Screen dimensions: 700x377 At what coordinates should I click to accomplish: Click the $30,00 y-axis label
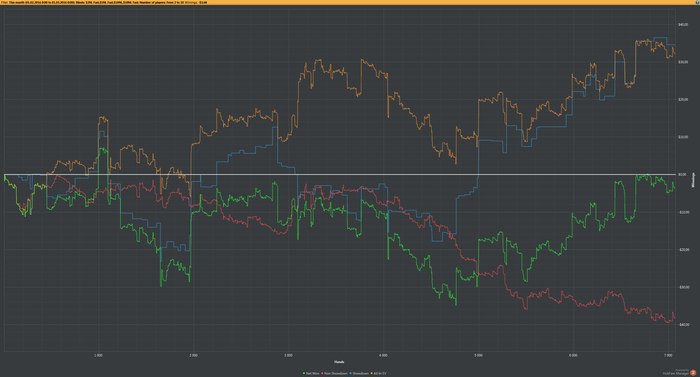pyautogui.click(x=683, y=62)
